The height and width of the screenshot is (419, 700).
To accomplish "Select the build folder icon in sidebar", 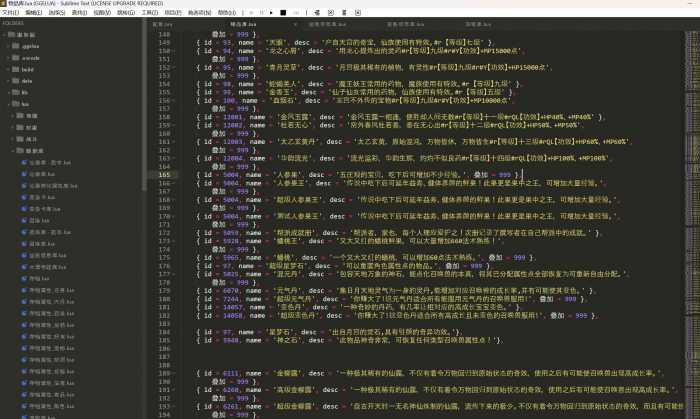I will tap(16, 69).
